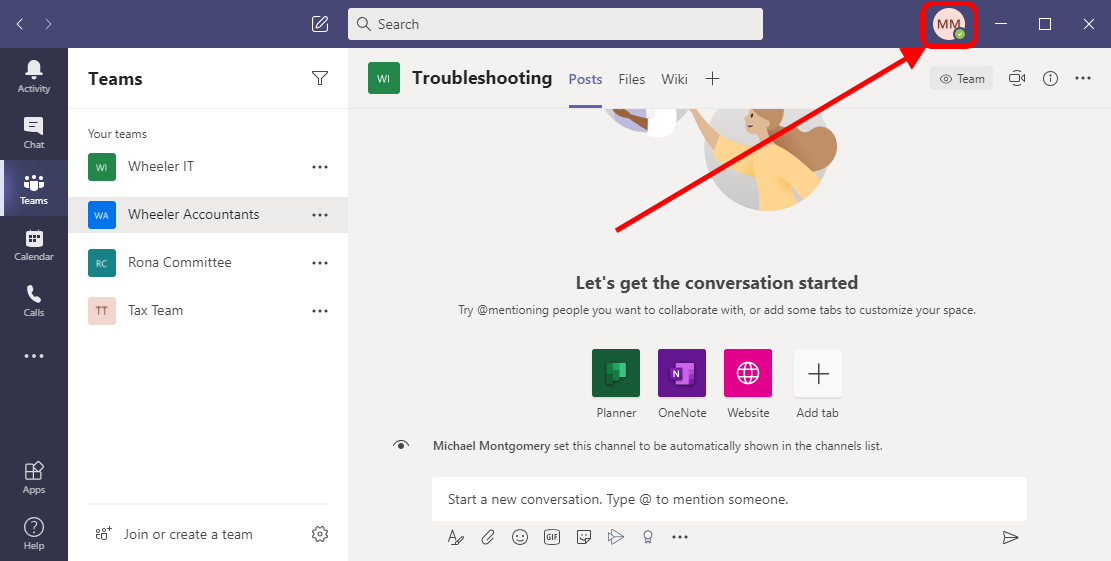Image resolution: width=1111 pixels, height=561 pixels.
Task: Click the new conversation message box
Action: coord(729,499)
